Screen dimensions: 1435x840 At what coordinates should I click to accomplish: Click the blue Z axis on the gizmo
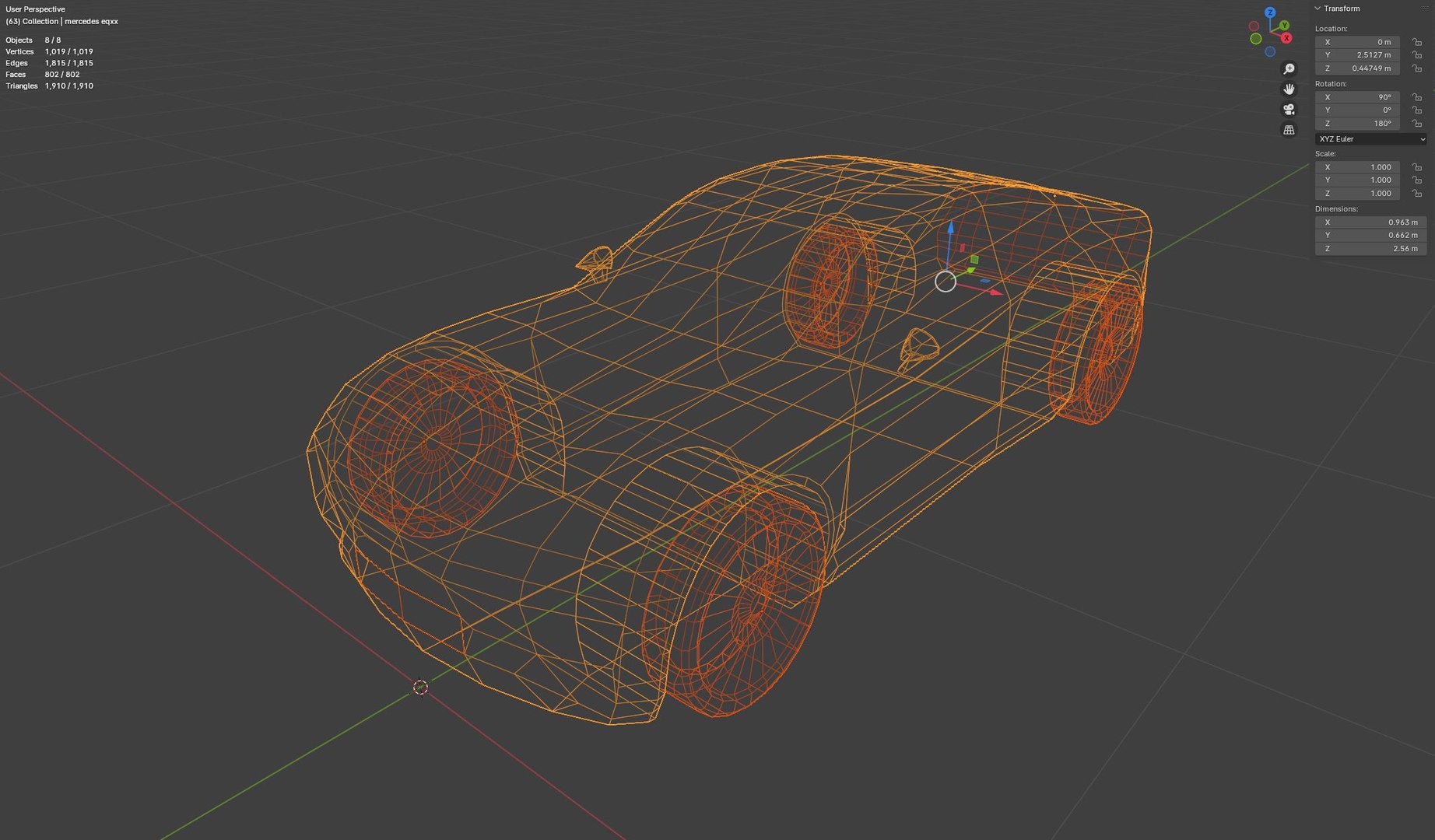tap(1270, 12)
